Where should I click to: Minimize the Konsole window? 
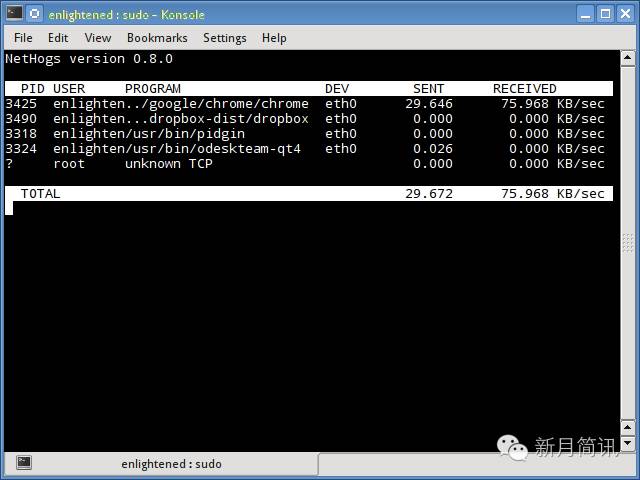click(x=586, y=14)
